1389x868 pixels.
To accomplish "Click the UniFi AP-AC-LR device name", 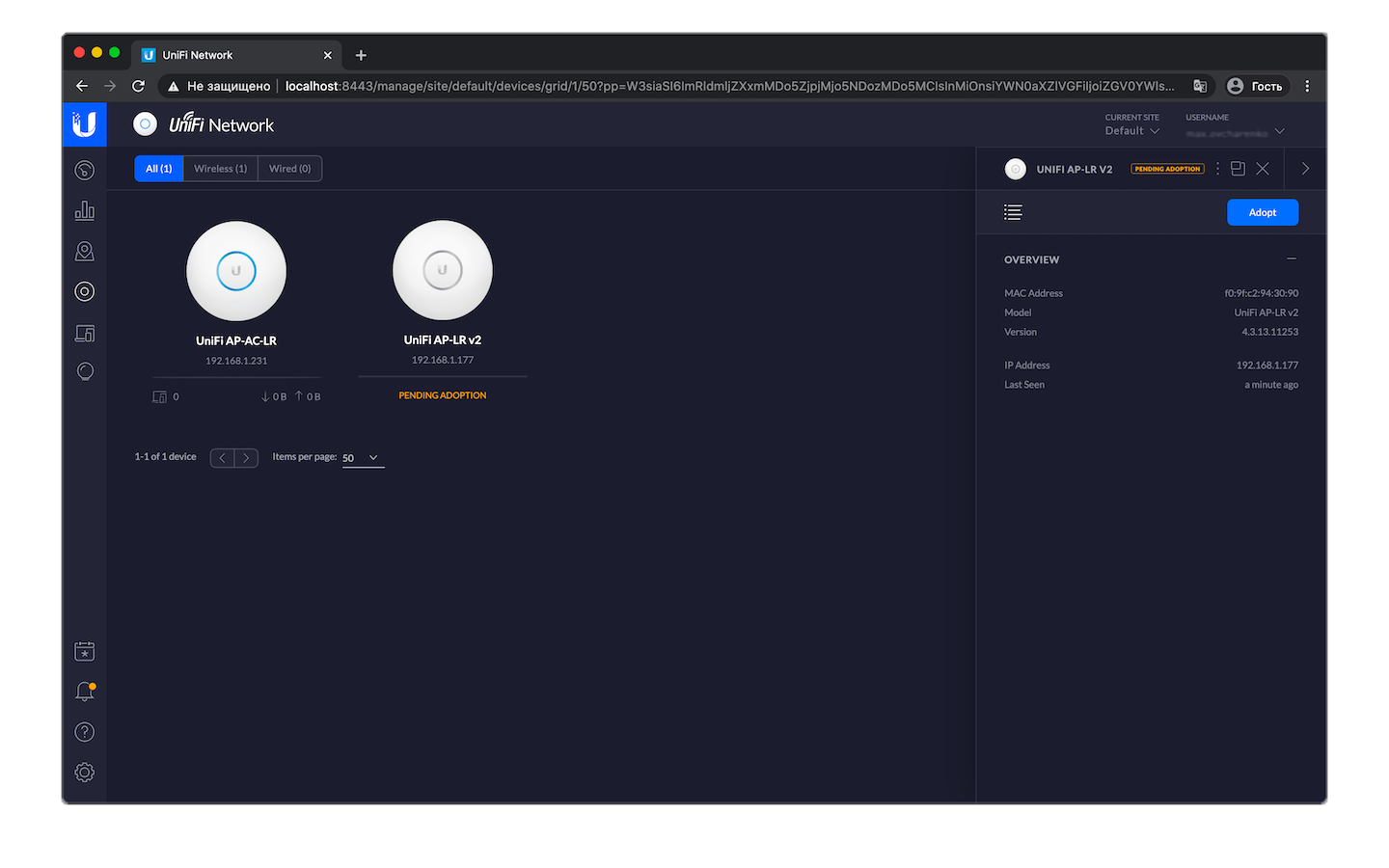I will [236, 340].
